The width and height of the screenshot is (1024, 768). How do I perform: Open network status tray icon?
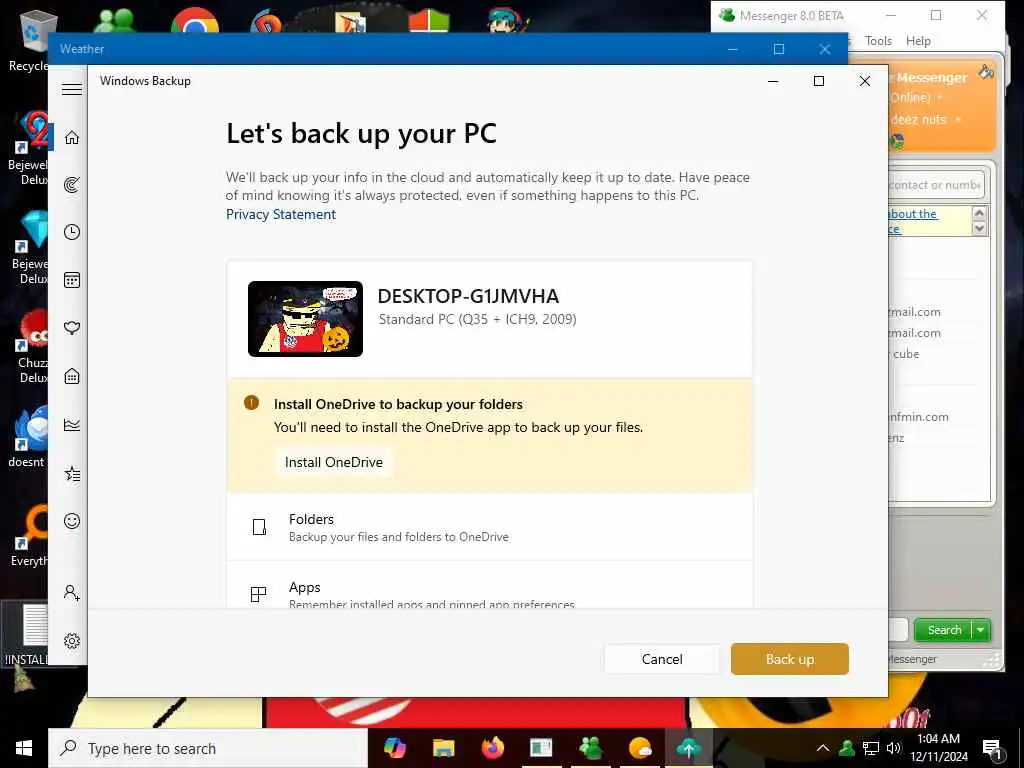(x=871, y=748)
